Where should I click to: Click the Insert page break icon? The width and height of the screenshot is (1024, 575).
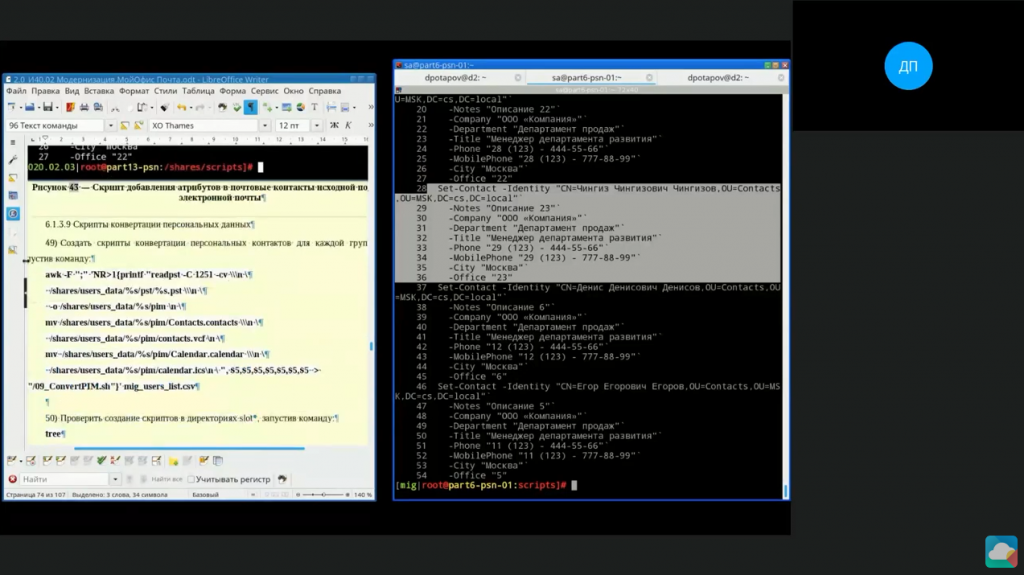pyautogui.click(x=331, y=107)
